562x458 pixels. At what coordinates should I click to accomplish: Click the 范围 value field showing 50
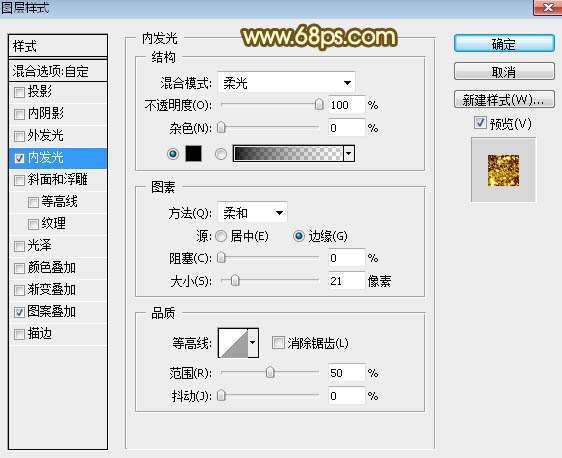coord(347,373)
